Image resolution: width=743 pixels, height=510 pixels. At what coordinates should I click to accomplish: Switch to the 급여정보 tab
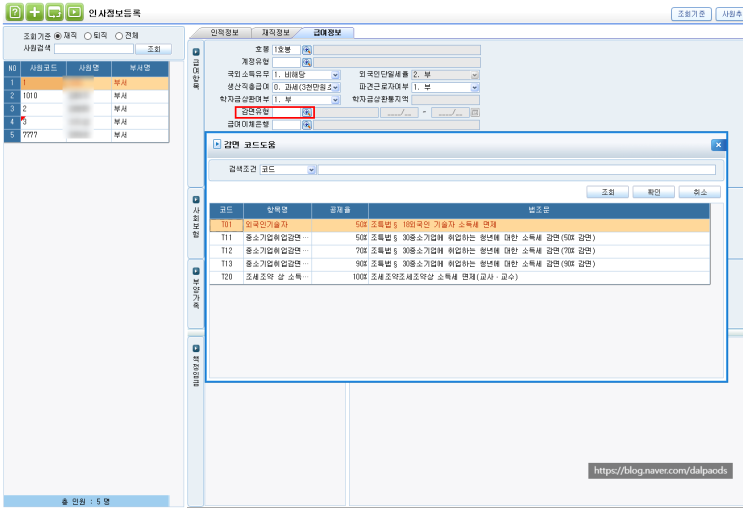[x=327, y=33]
